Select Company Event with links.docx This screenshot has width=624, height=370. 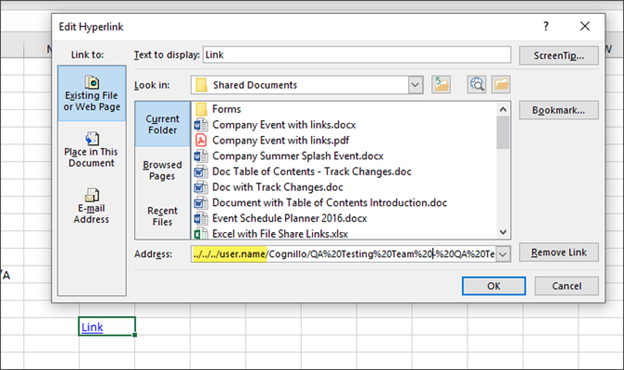click(x=284, y=125)
